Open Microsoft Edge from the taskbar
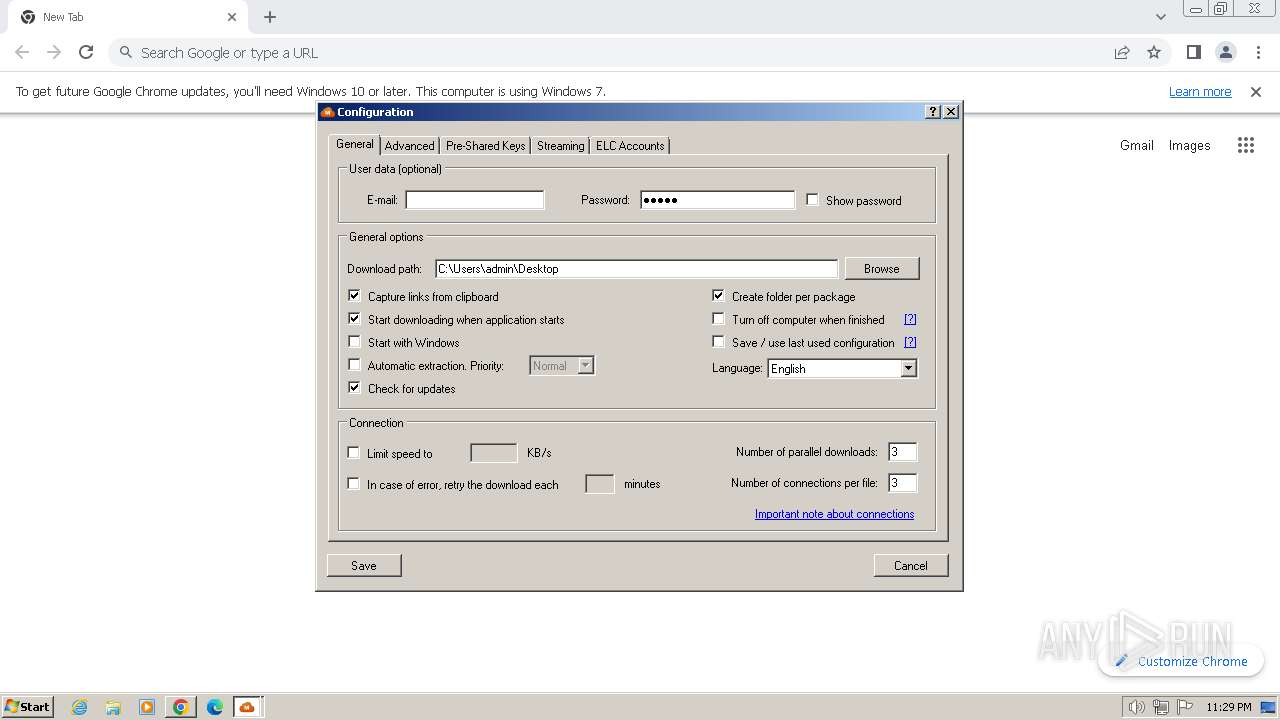1280x720 pixels. (215, 707)
